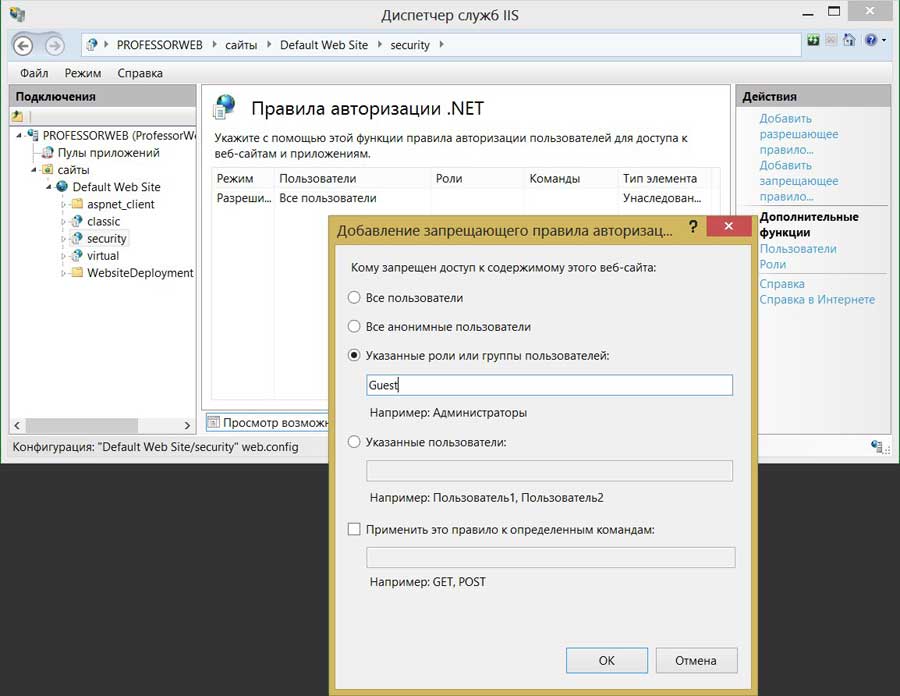Click the 'Справка' link in actions pane
Image resolution: width=900 pixels, height=696 pixels.
point(782,283)
